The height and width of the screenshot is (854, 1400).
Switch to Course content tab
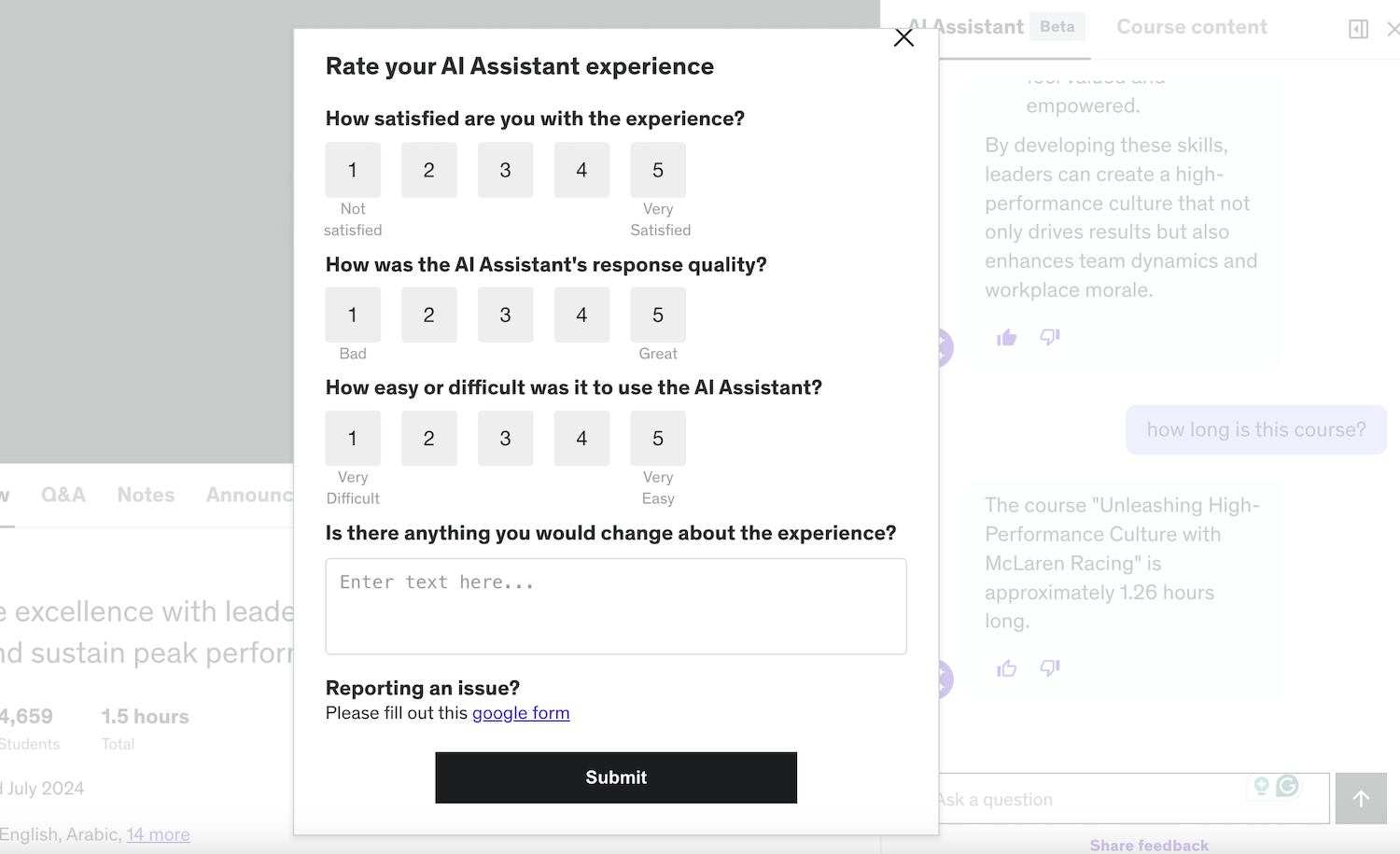(x=1191, y=27)
